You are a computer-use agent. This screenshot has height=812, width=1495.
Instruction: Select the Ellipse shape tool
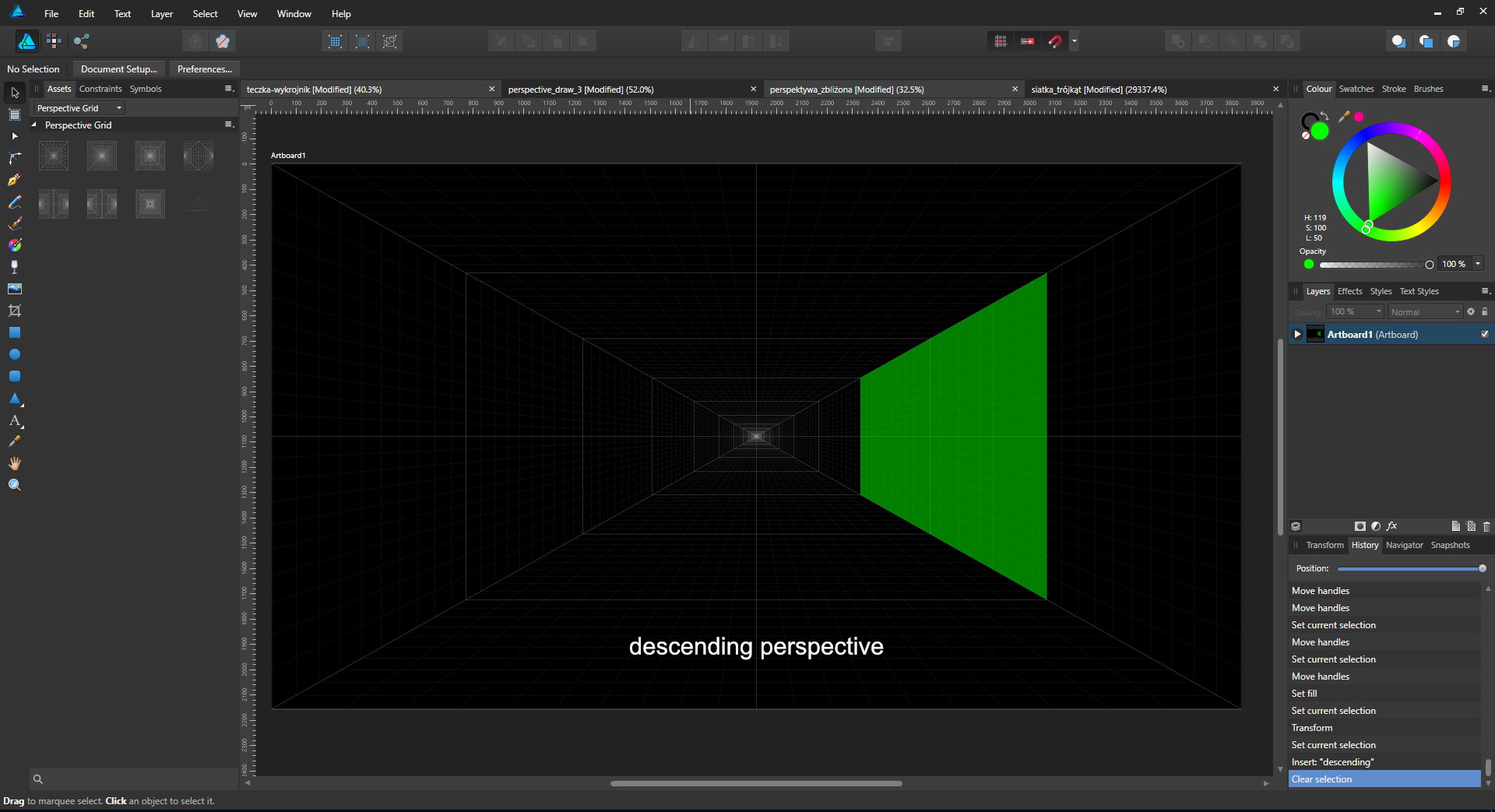pos(14,354)
